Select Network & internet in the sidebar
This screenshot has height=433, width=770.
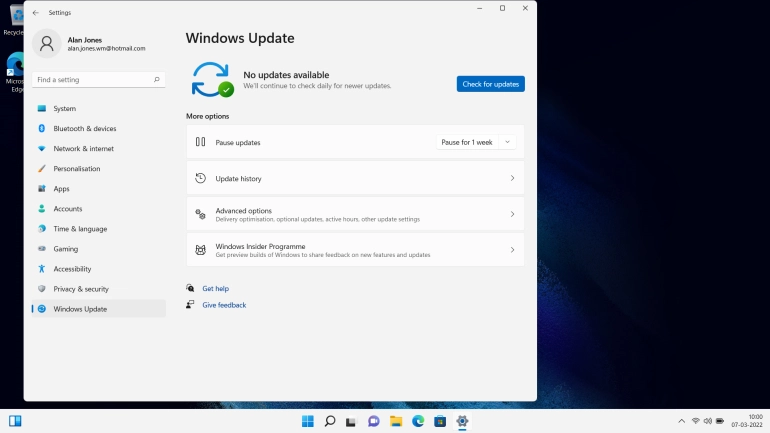click(x=84, y=149)
